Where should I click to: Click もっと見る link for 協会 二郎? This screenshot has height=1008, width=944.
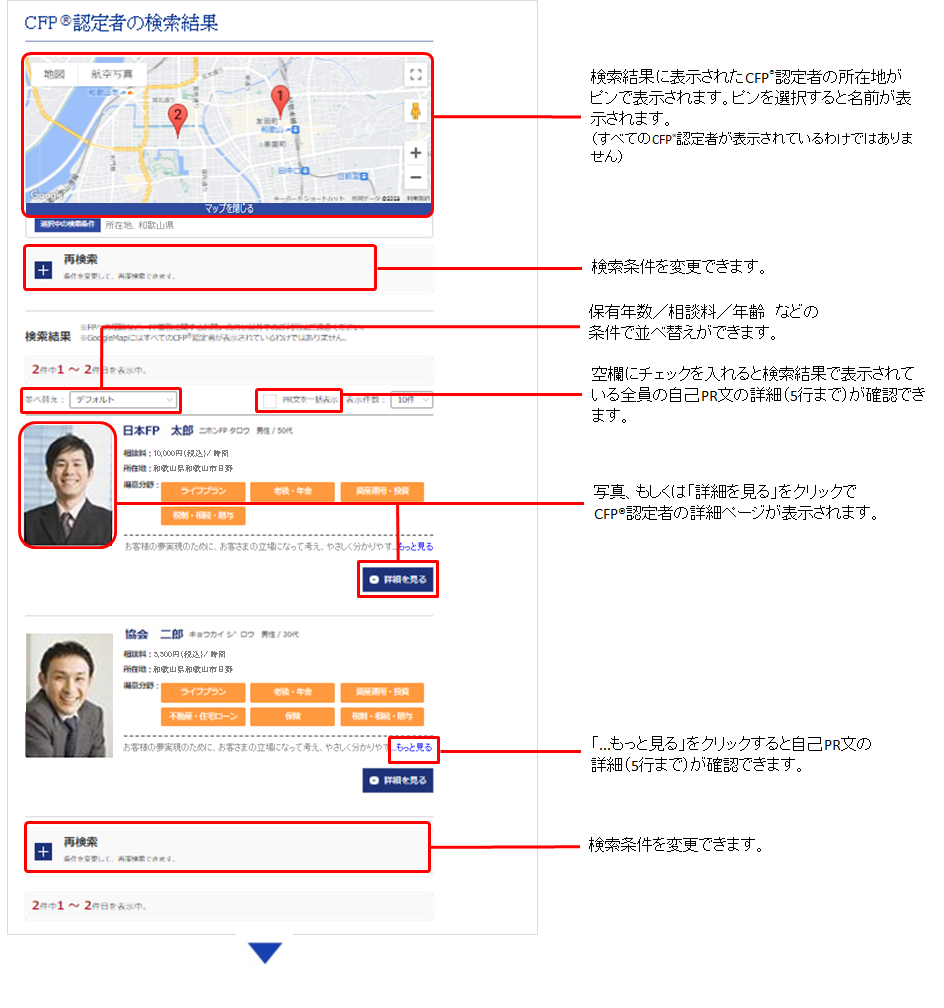click(414, 747)
